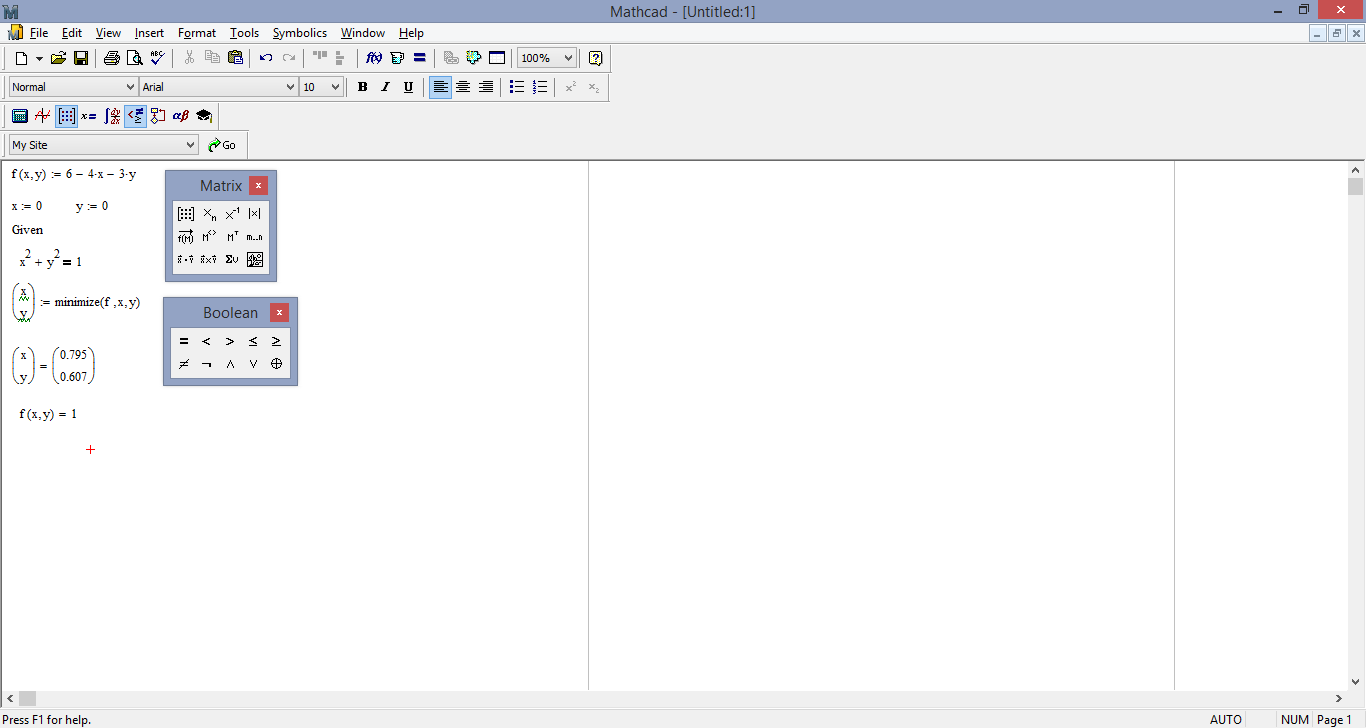
Task: Open the Arial font dropdown
Action: pyautogui.click(x=291, y=87)
